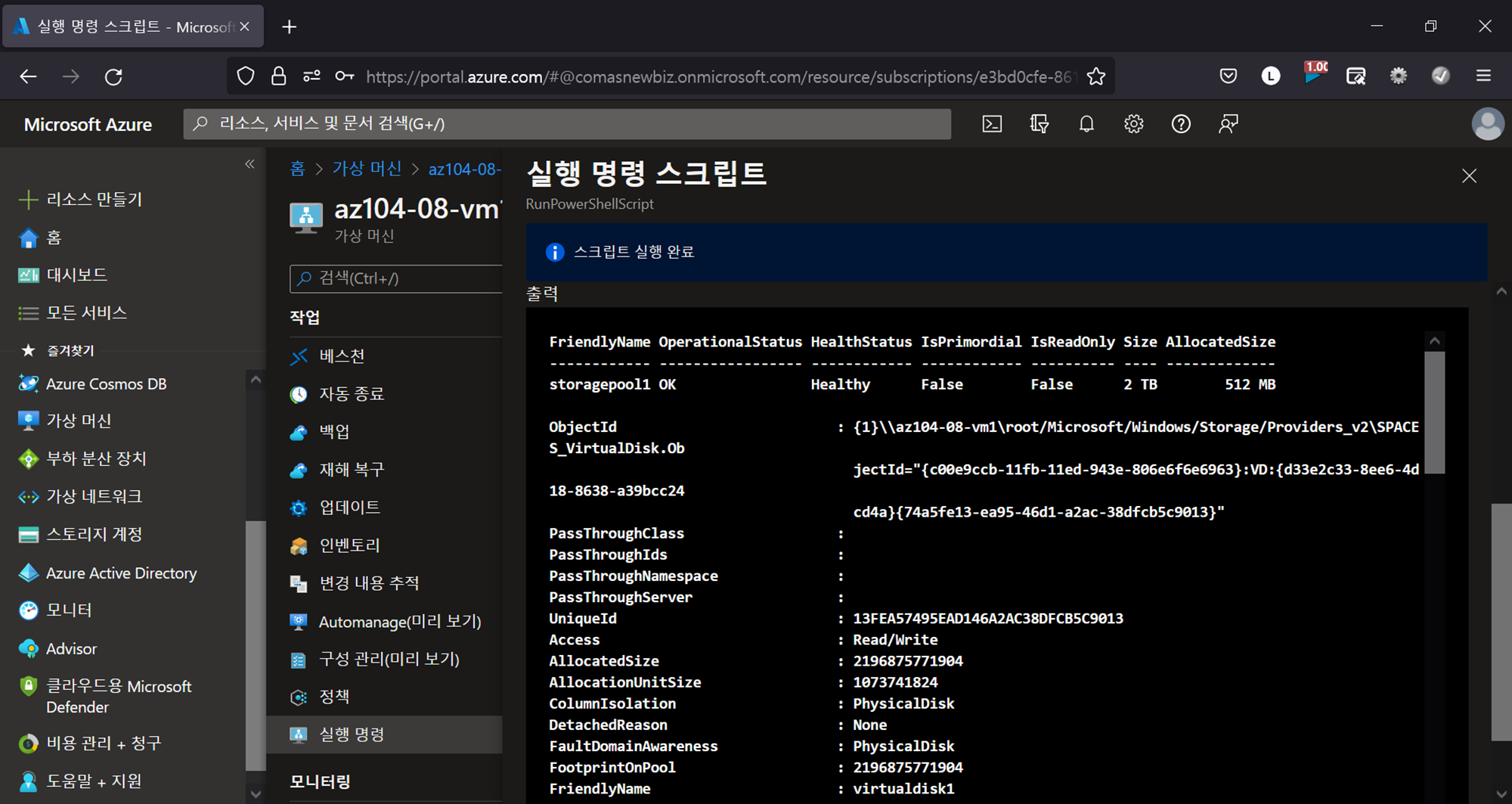The width and height of the screenshot is (1512, 804).
Task: Open 가상 네트워크 favorite
Action: coord(80,496)
